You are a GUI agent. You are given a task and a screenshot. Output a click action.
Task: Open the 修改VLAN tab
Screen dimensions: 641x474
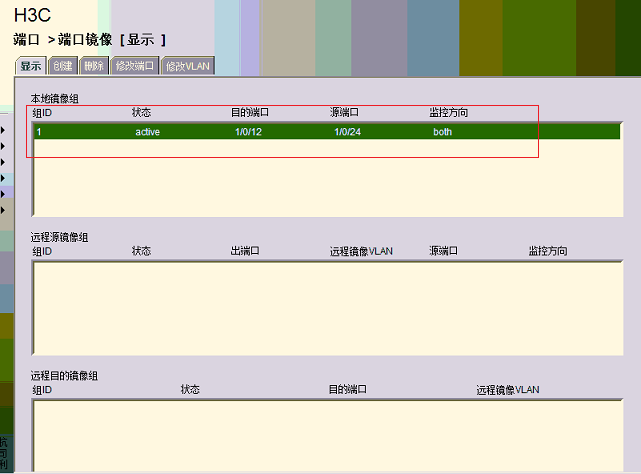[187, 66]
